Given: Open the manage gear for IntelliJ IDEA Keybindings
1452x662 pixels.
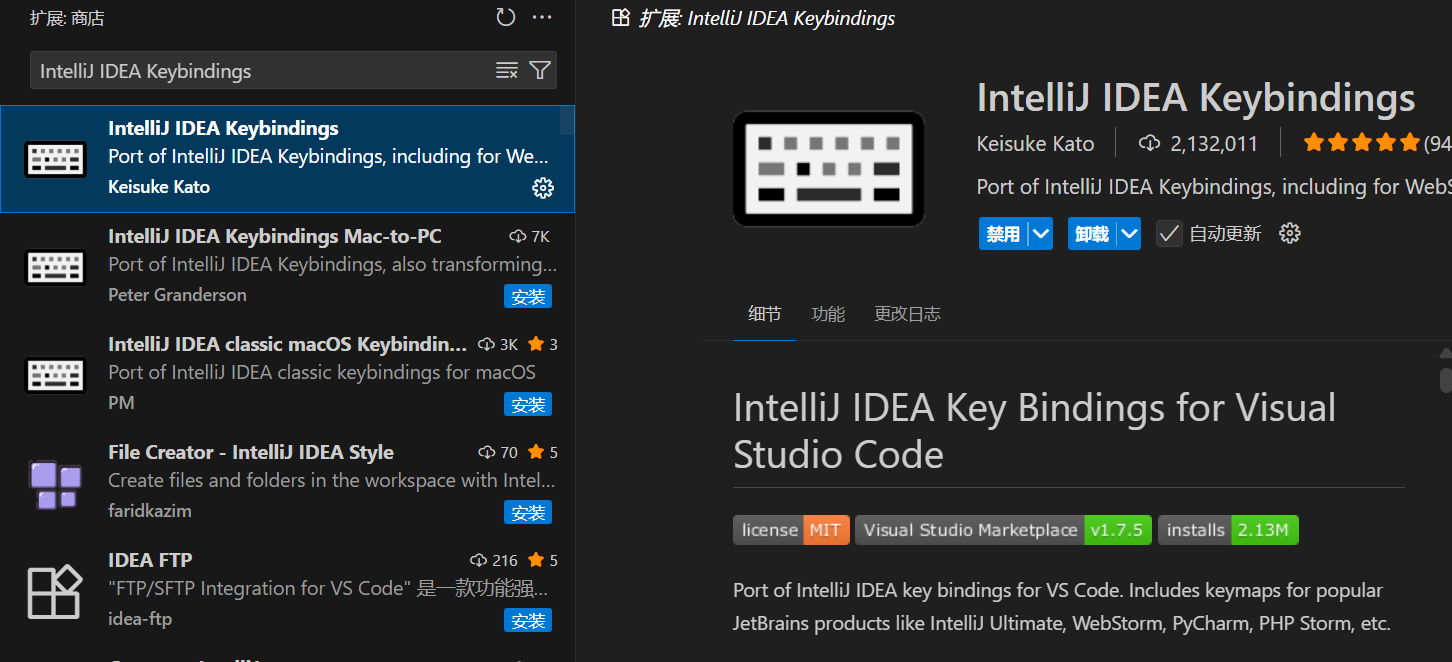Looking at the screenshot, I should point(543,187).
